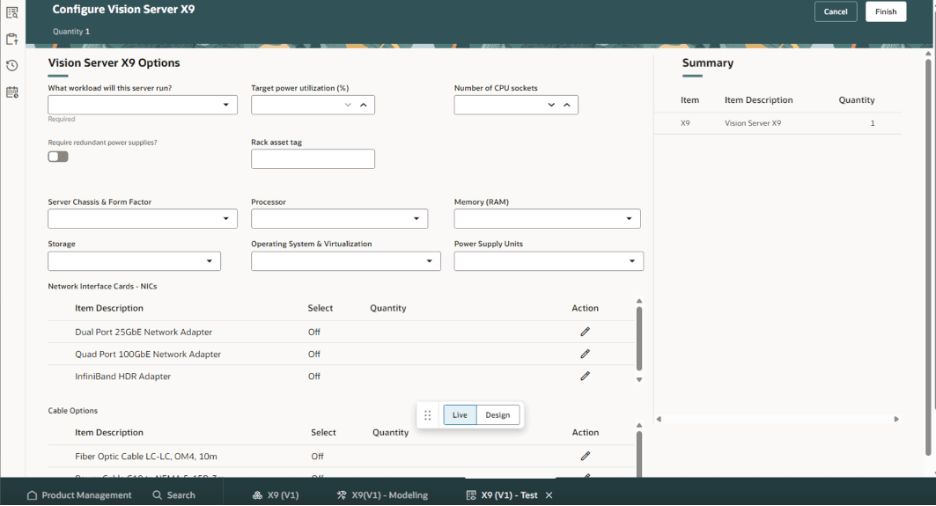936x506 pixels.
Task: Edit Fiber Optic Cable LC-LC row pencil
Action: point(585,456)
